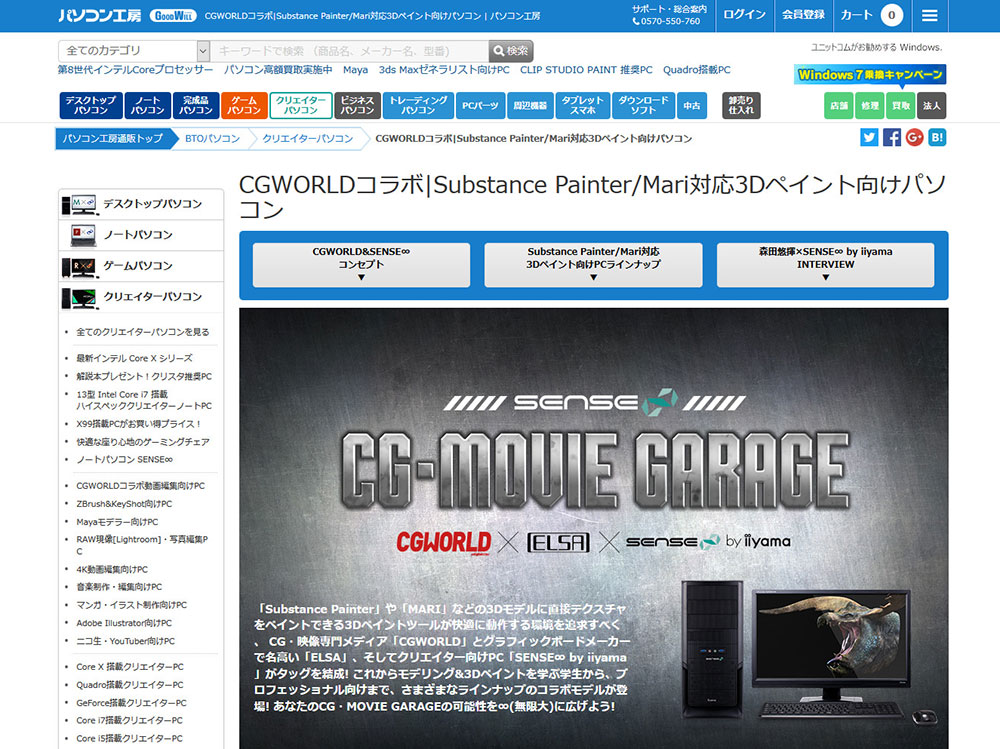Open ノートパソコン in the sidebar
This screenshot has width=1000, height=749.
coord(137,235)
